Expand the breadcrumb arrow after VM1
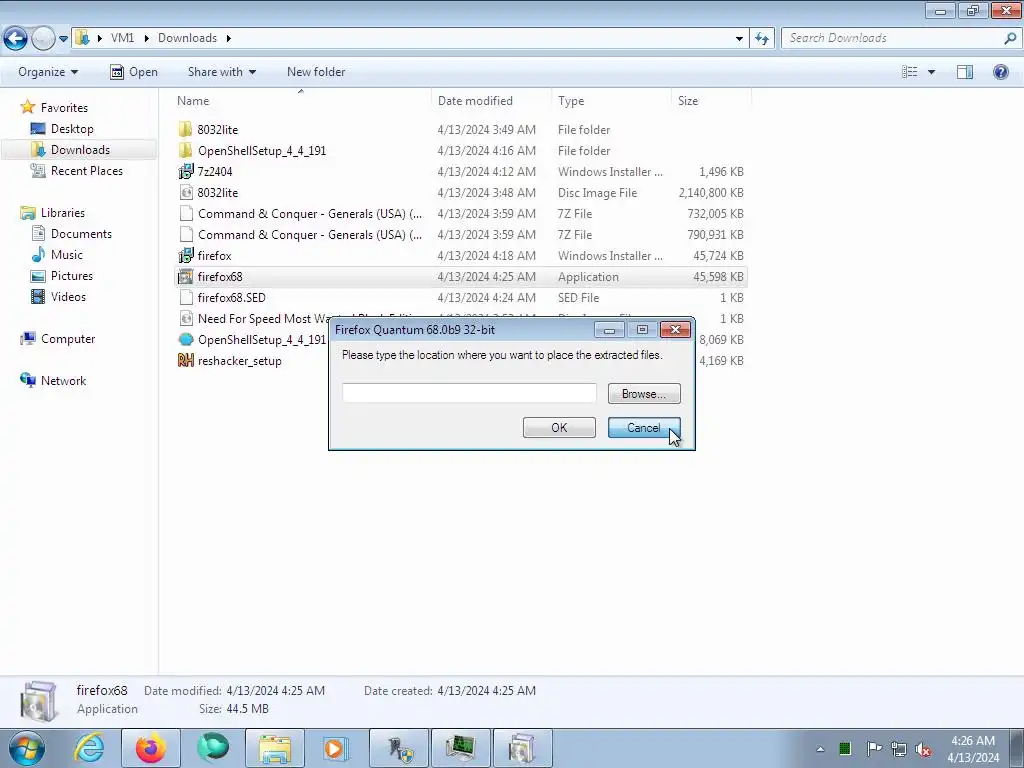 (x=145, y=39)
